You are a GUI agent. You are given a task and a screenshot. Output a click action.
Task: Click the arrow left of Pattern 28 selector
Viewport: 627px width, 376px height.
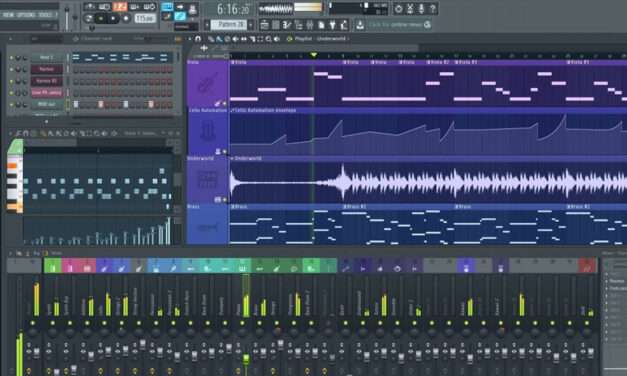(207, 25)
